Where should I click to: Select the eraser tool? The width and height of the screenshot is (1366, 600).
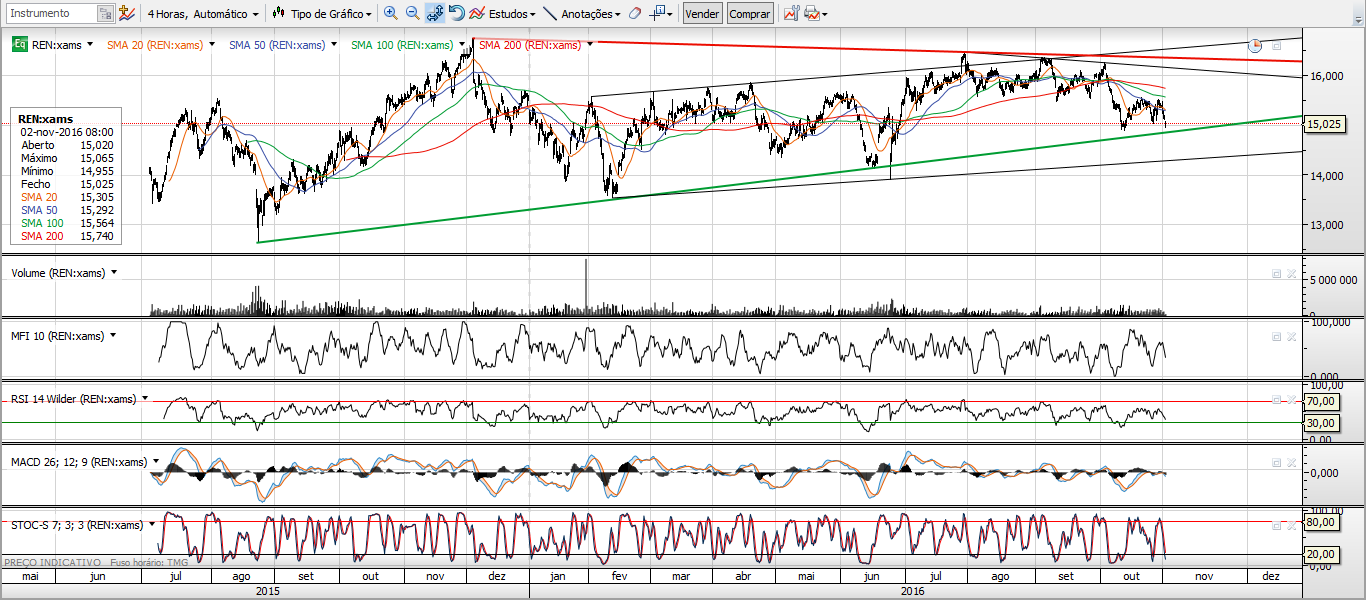[x=634, y=14]
